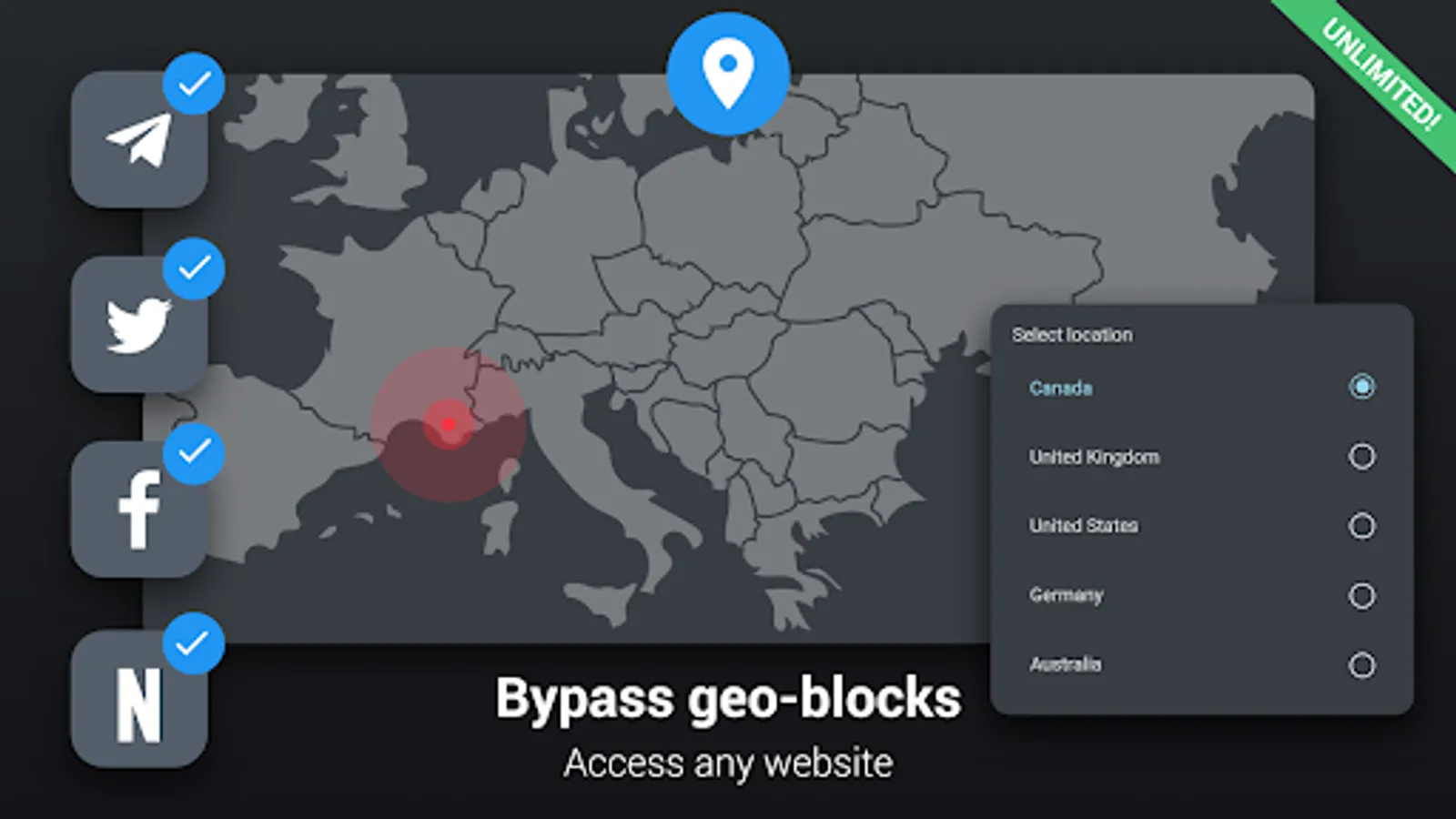Click the Select location heading
Image resolution: width=1456 pixels, height=819 pixels.
click(x=1072, y=335)
